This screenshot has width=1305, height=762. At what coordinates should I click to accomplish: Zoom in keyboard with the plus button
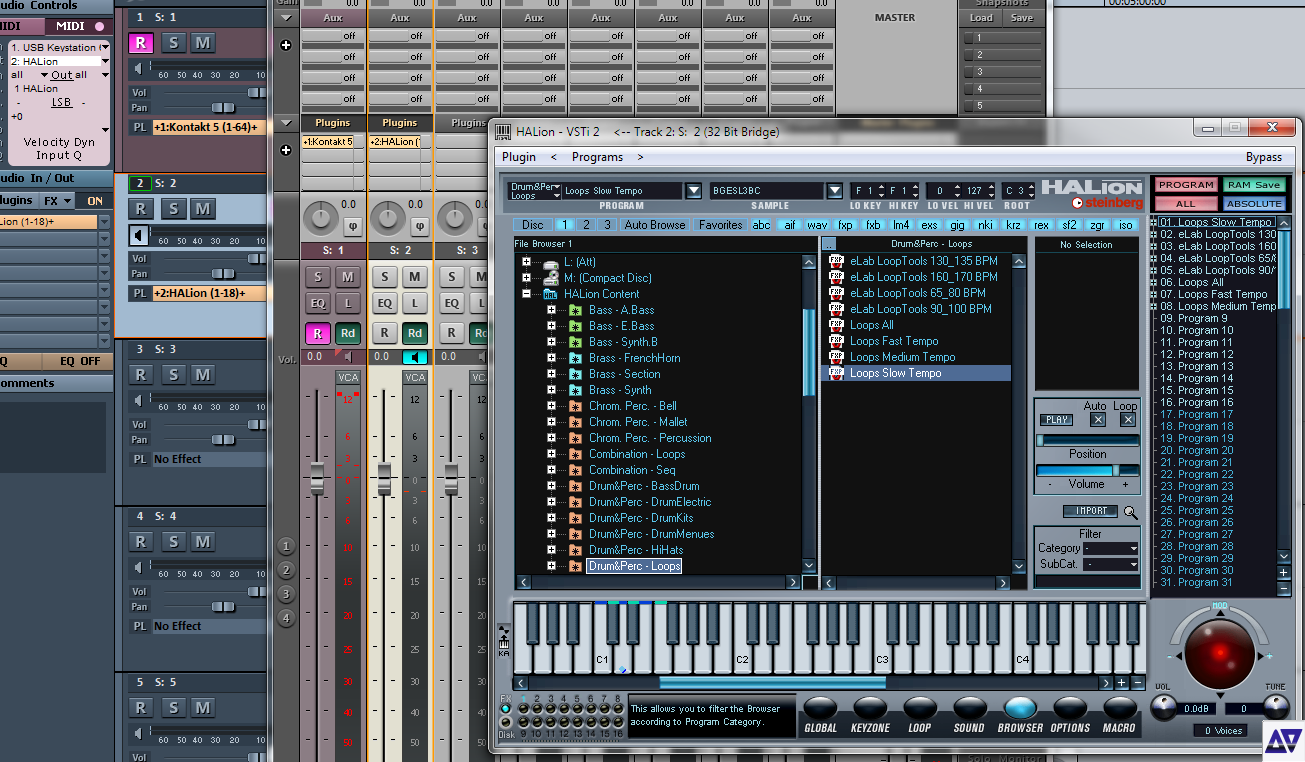click(1122, 683)
